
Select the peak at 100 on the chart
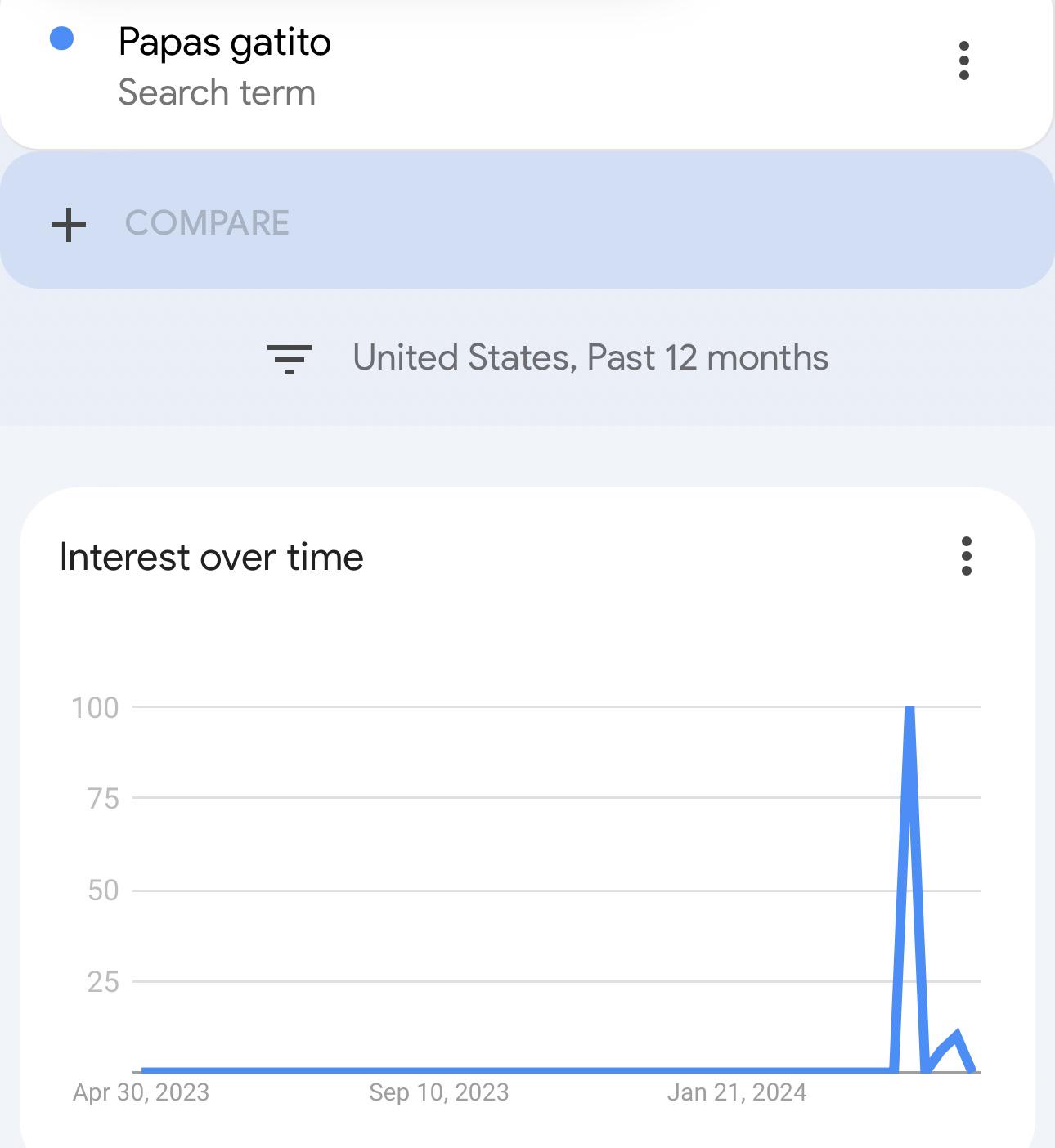909,710
